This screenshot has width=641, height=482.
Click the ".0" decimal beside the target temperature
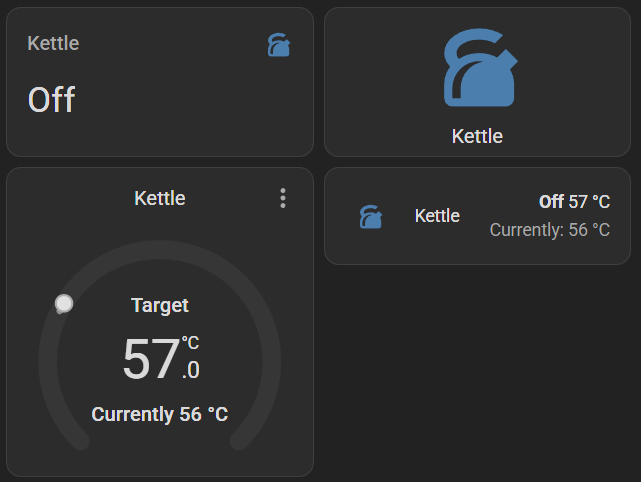pos(190,371)
